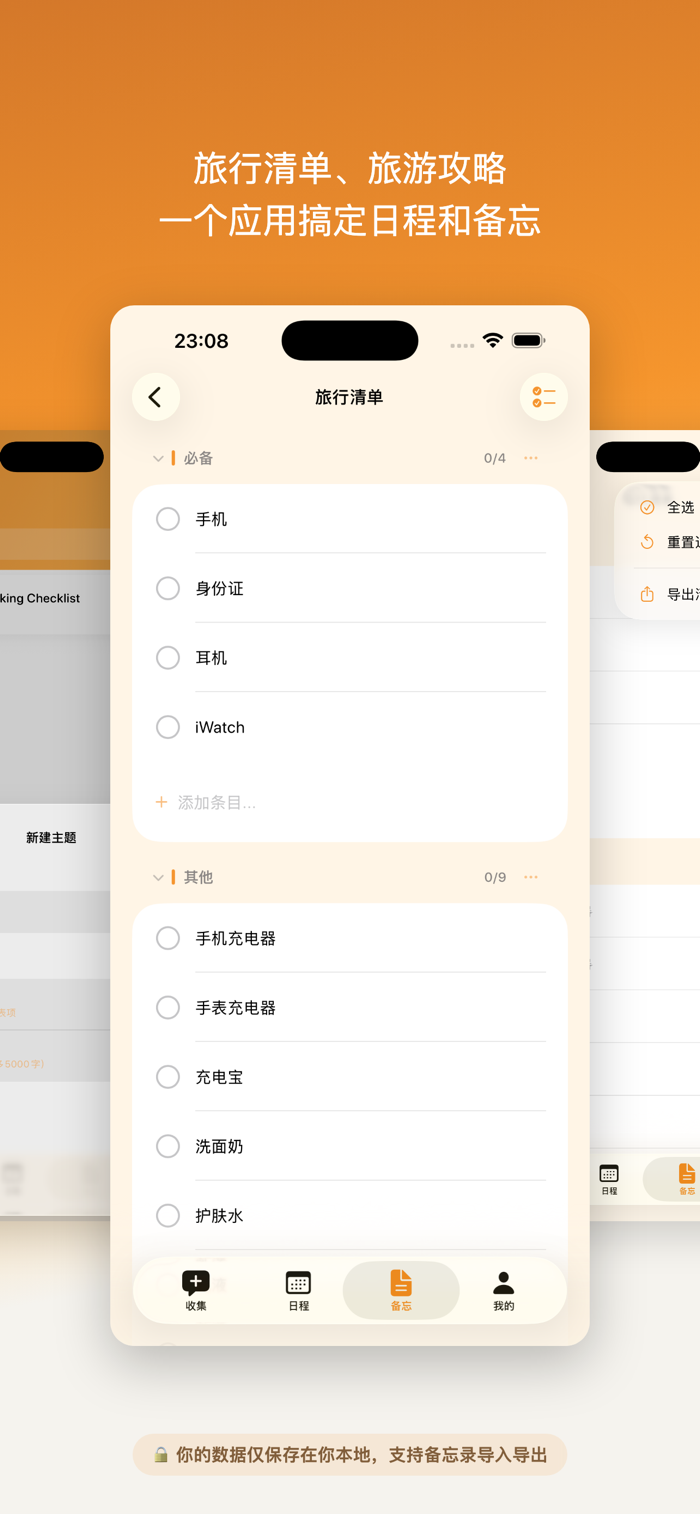
Task: Tap the back arrow button
Action: coord(156,397)
